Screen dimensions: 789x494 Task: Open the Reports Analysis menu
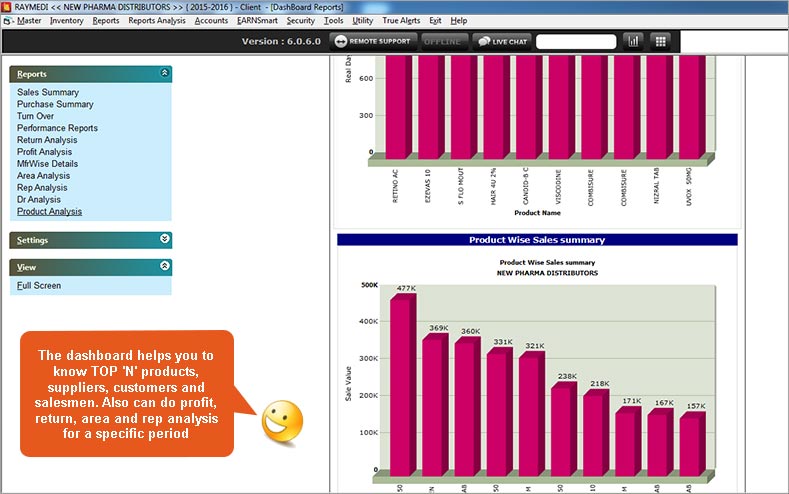[x=157, y=20]
